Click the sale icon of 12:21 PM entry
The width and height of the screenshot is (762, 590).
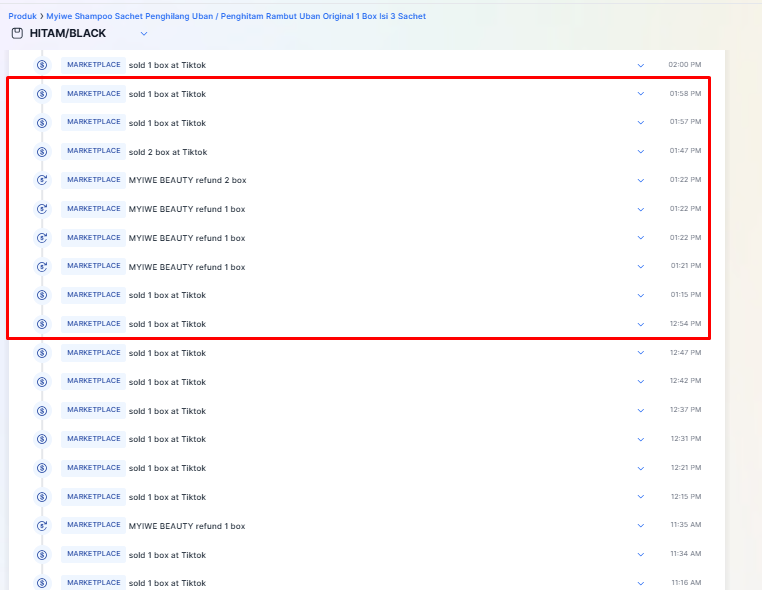point(42,468)
